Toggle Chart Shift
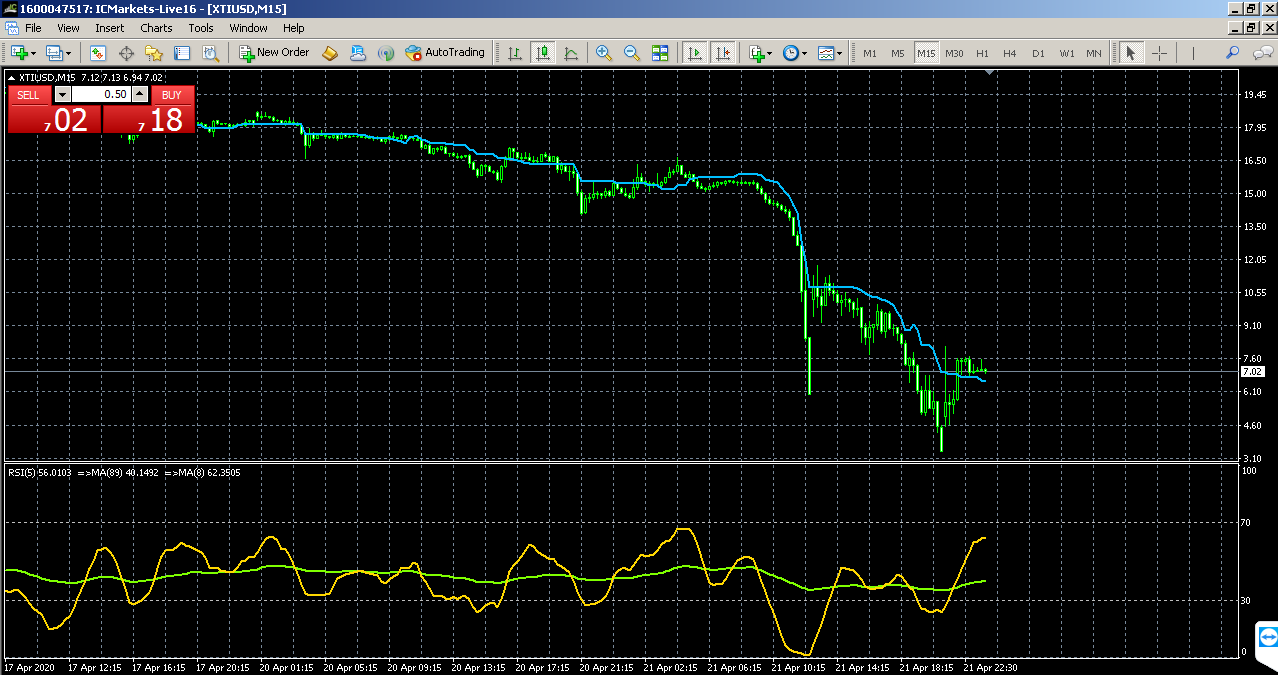 (722, 53)
